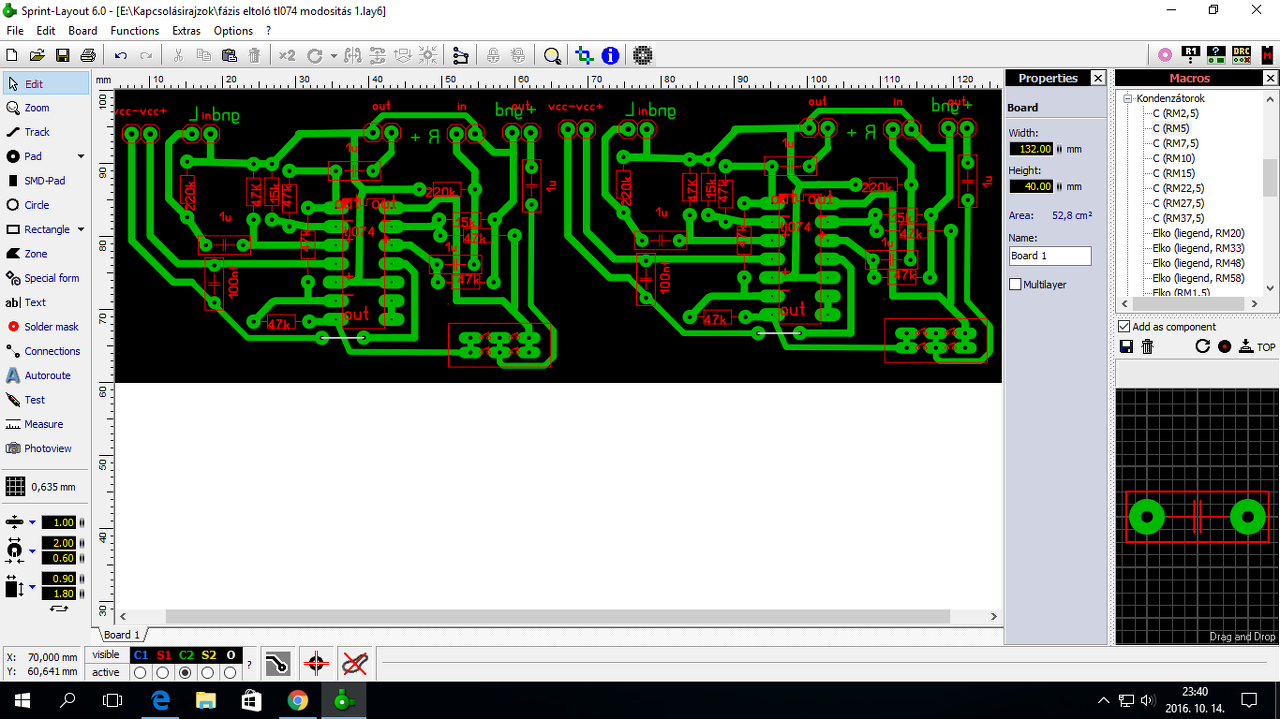The image size is (1280, 719).
Task: Set O as the active layer
Action: click(x=230, y=673)
